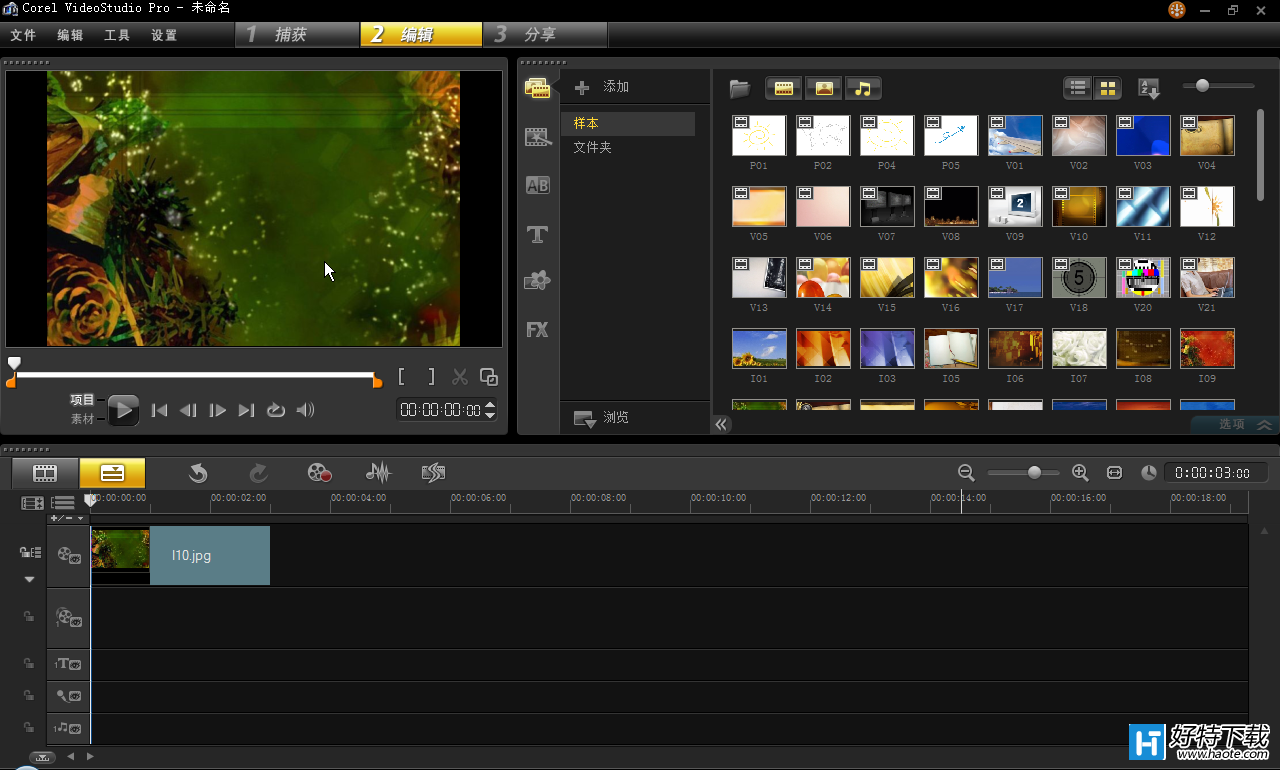The width and height of the screenshot is (1280, 770).
Task: Sort library clips with the AZ icon
Action: click(1149, 89)
